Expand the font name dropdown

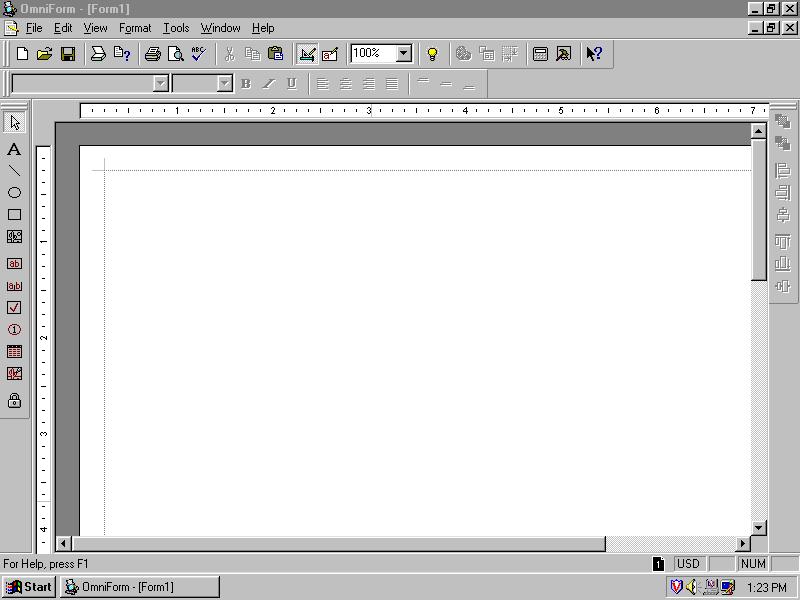pos(160,84)
